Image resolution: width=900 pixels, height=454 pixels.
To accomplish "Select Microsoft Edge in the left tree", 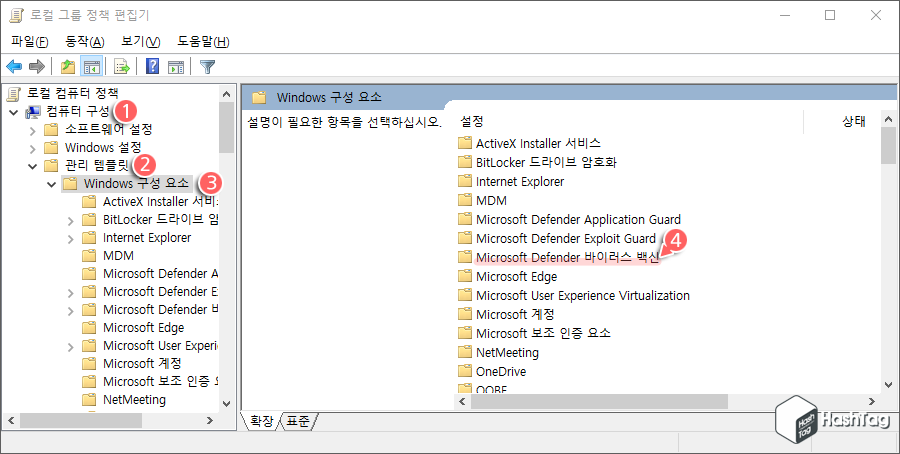I will [143, 328].
